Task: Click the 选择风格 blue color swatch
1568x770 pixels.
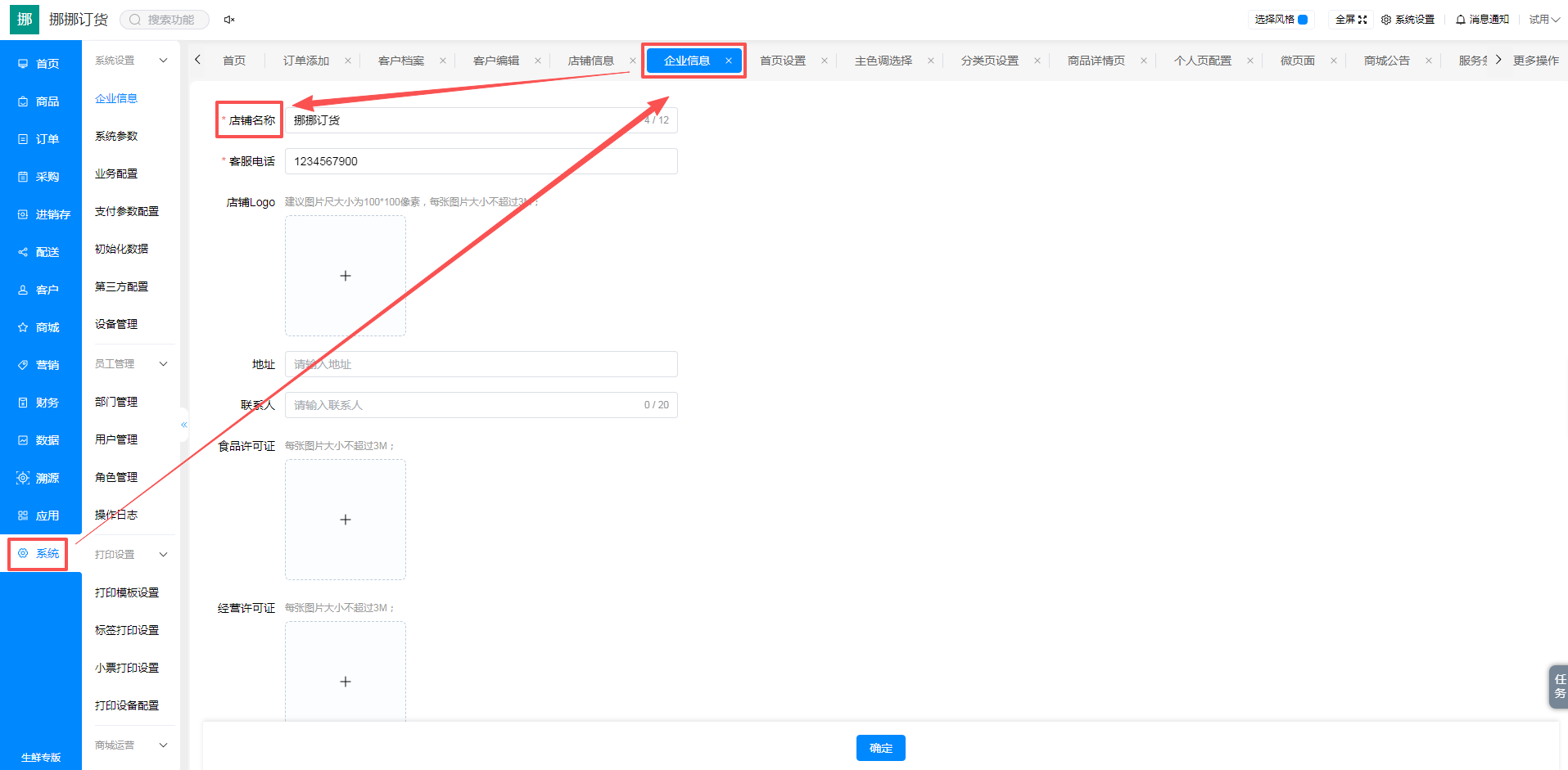Action: [x=1303, y=20]
